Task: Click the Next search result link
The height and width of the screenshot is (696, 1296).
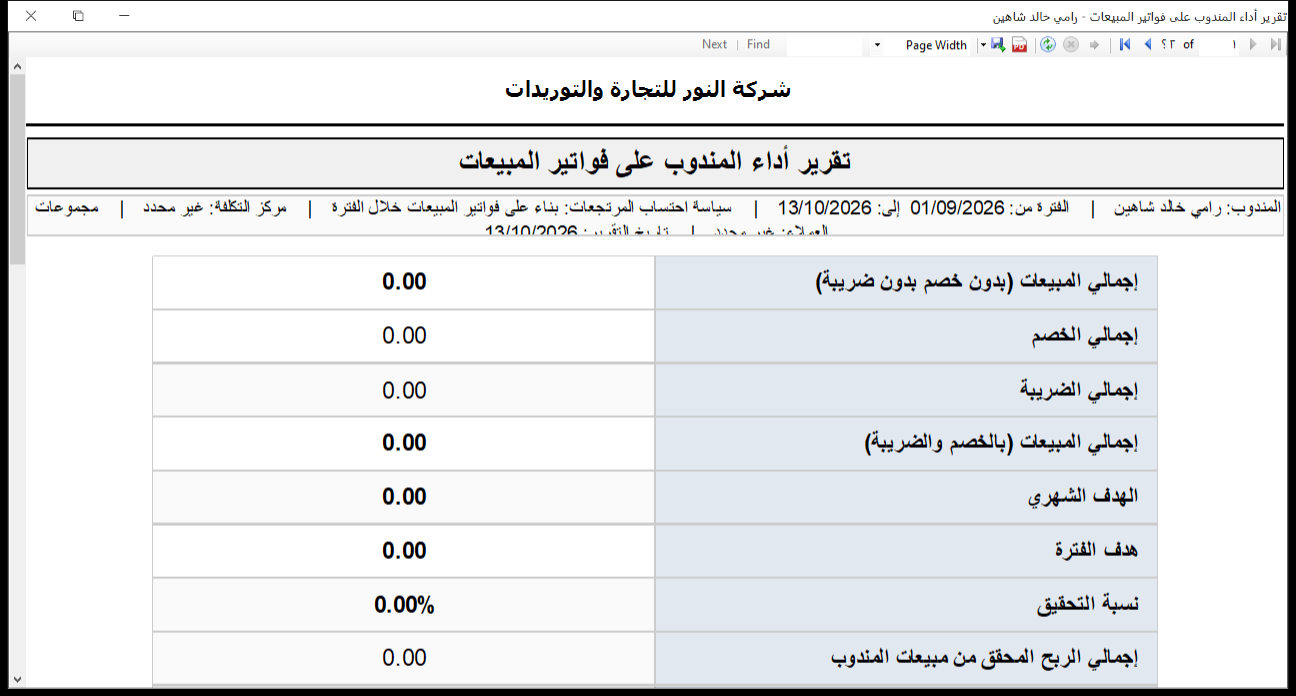Action: click(x=714, y=44)
